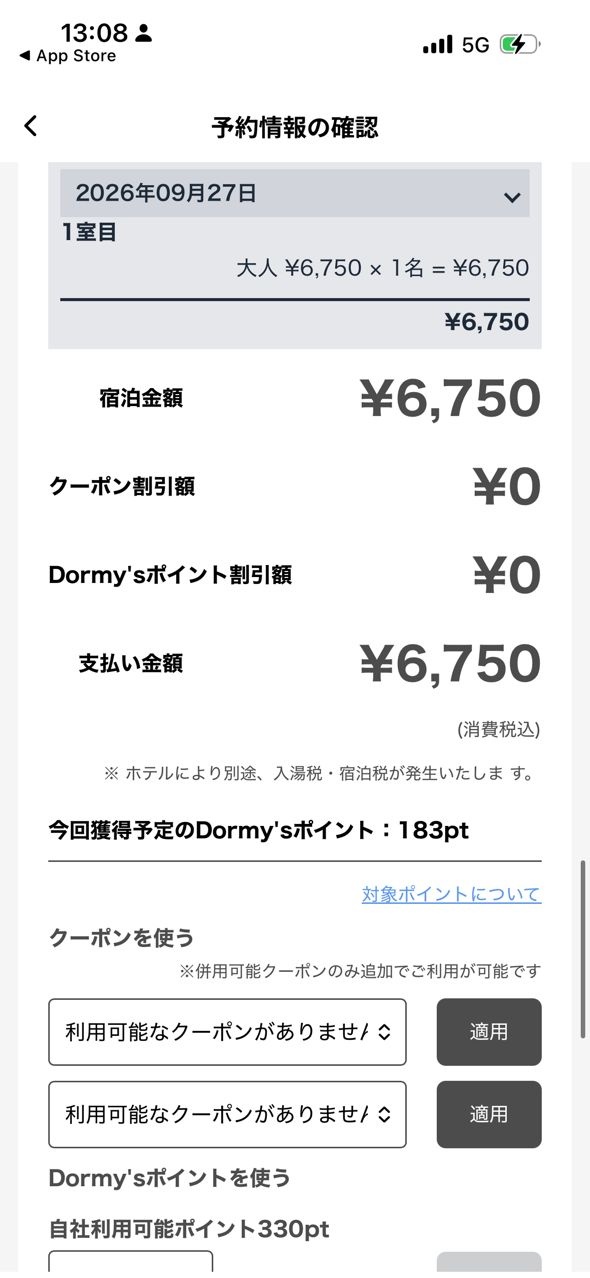Tap the up-down arrows on second coupon select
Image resolution: width=590 pixels, height=1278 pixels.
(386, 1114)
